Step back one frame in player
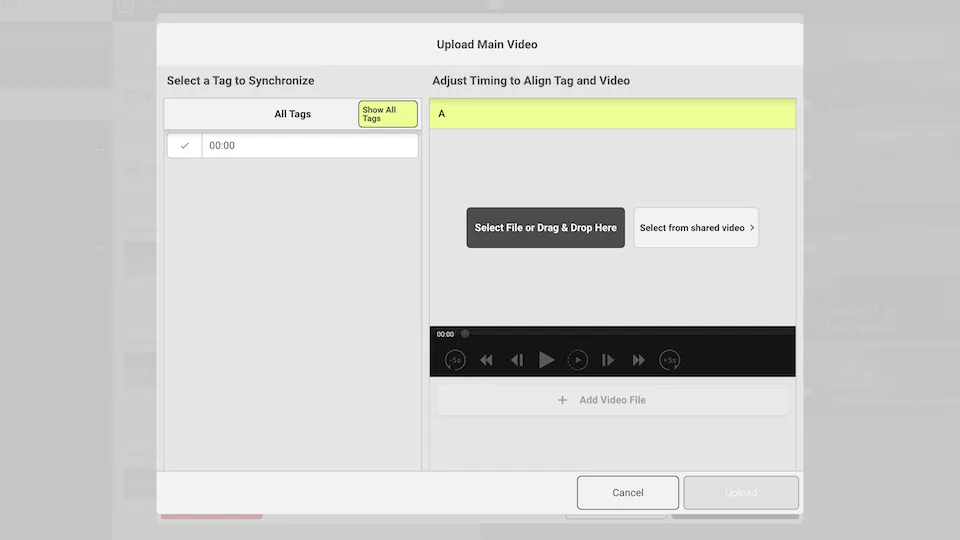Image resolution: width=960 pixels, height=540 pixels. pos(517,360)
